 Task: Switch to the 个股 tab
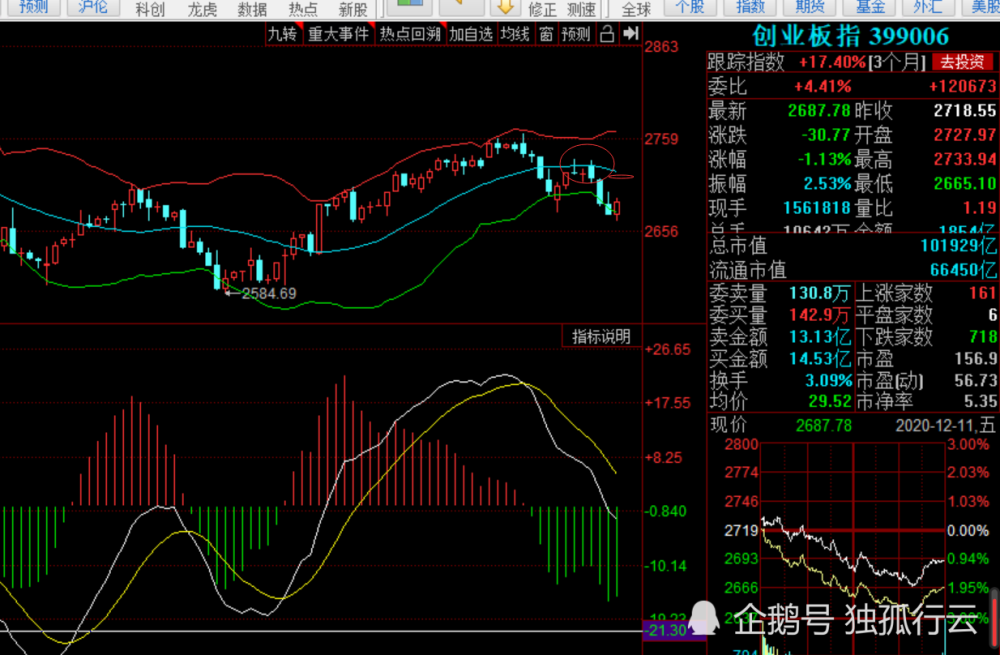coord(690,8)
